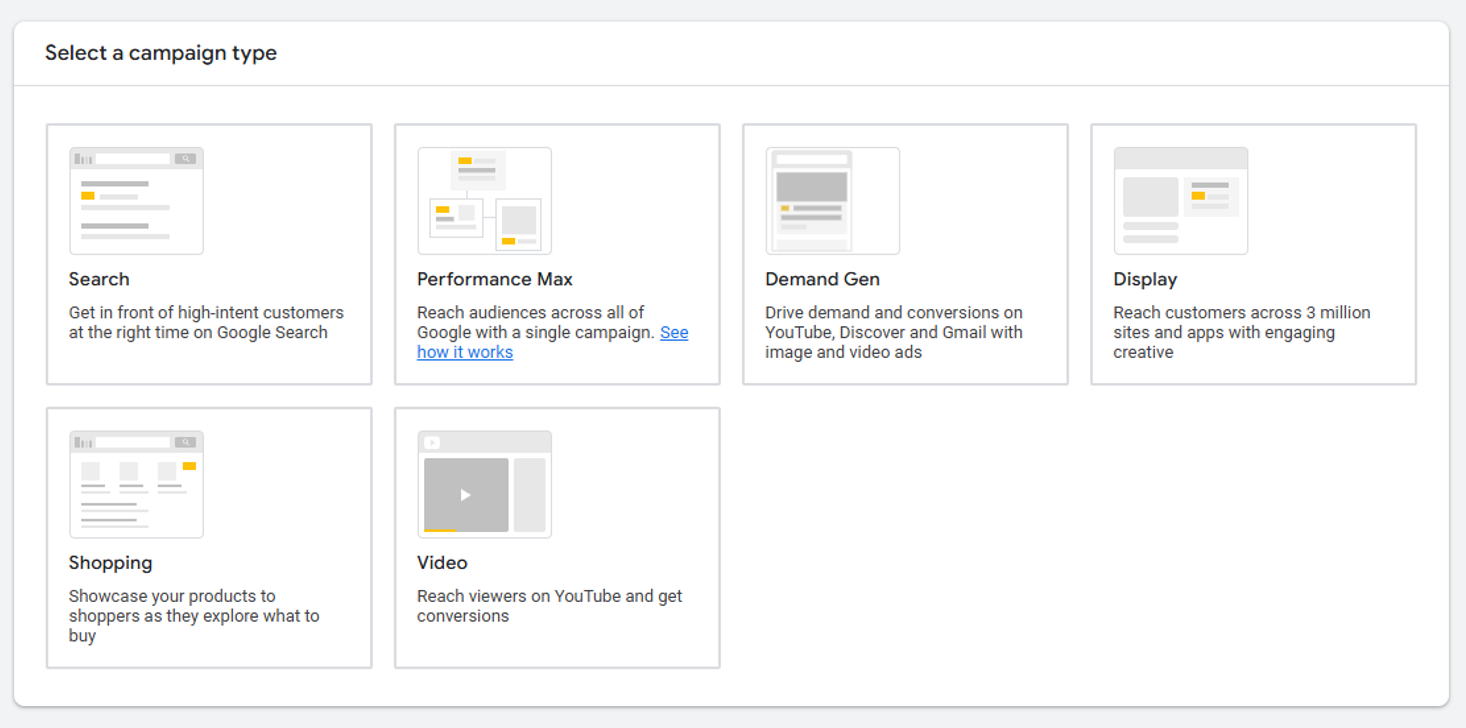Open the 'See how it works' link
Image resolution: width=1466 pixels, height=728 pixels.
click(552, 342)
